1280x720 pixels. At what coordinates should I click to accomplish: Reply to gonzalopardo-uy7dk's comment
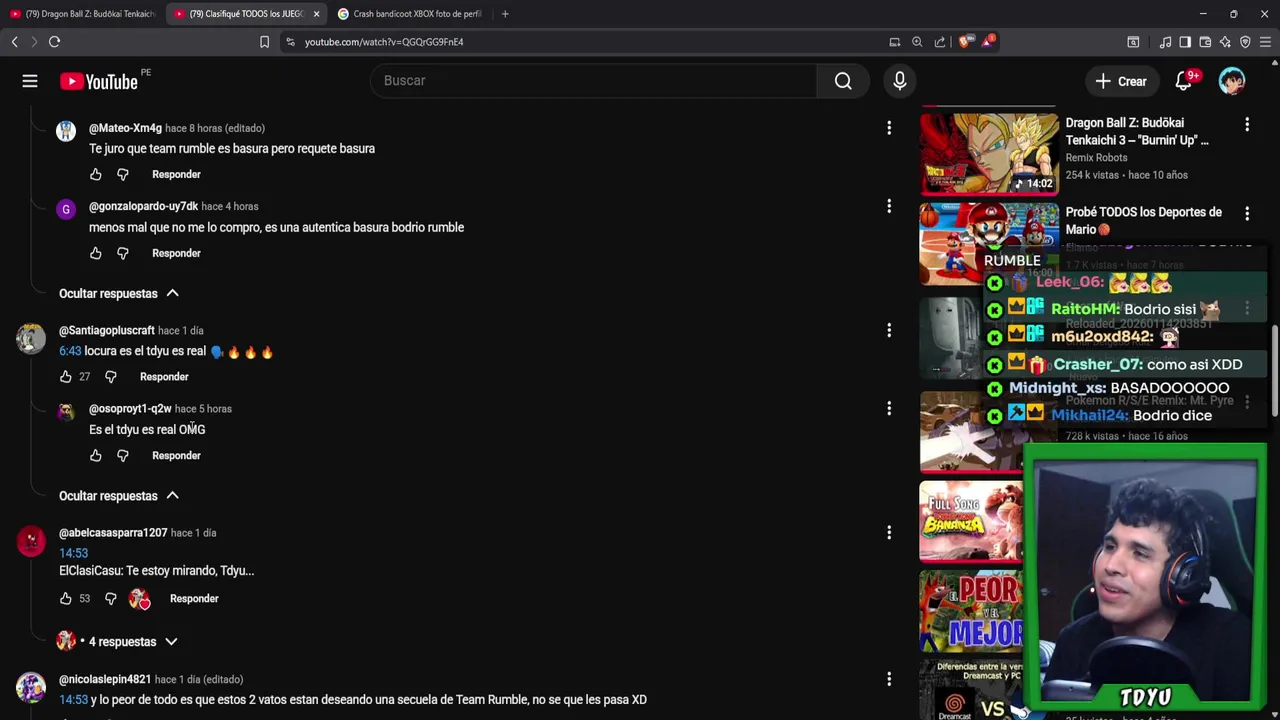click(176, 254)
